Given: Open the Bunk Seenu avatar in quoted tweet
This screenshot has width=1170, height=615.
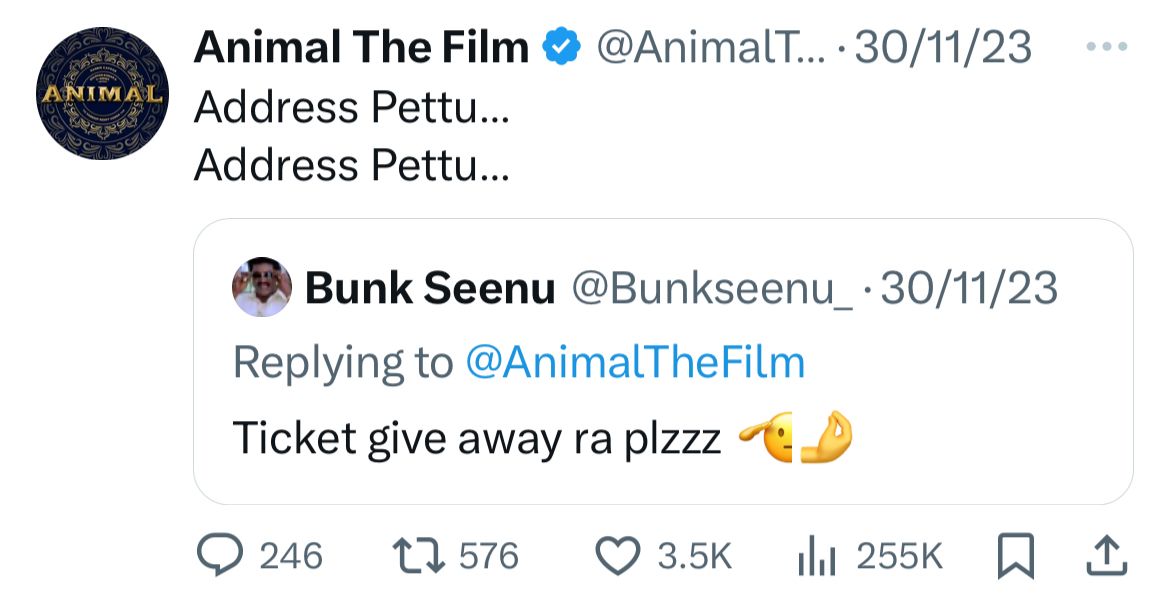Looking at the screenshot, I should point(262,287).
